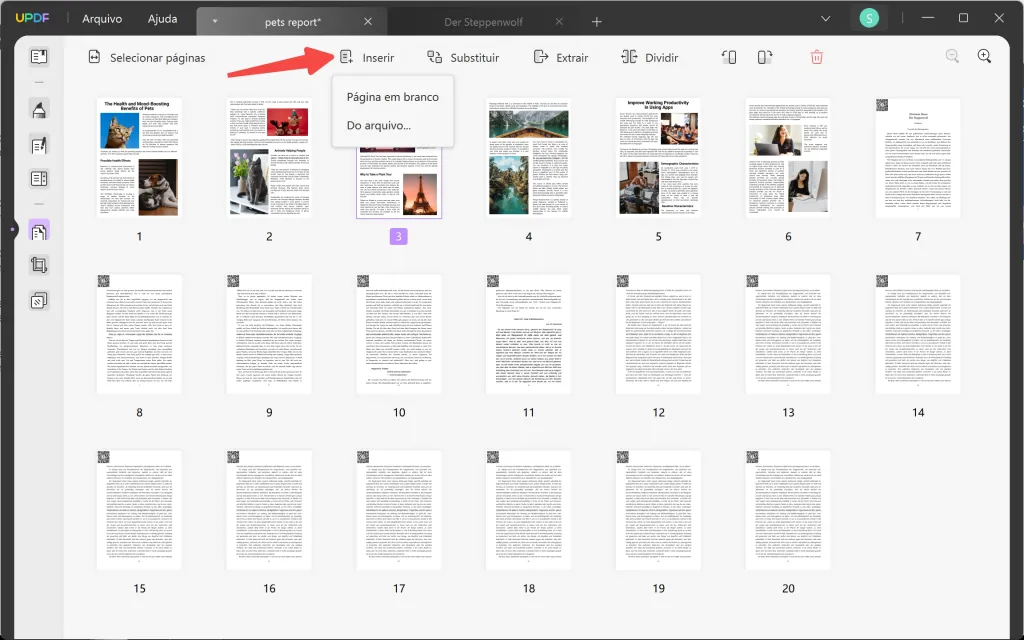The width and height of the screenshot is (1024, 640).
Task: Rotate the selected page left
Action: [729, 57]
